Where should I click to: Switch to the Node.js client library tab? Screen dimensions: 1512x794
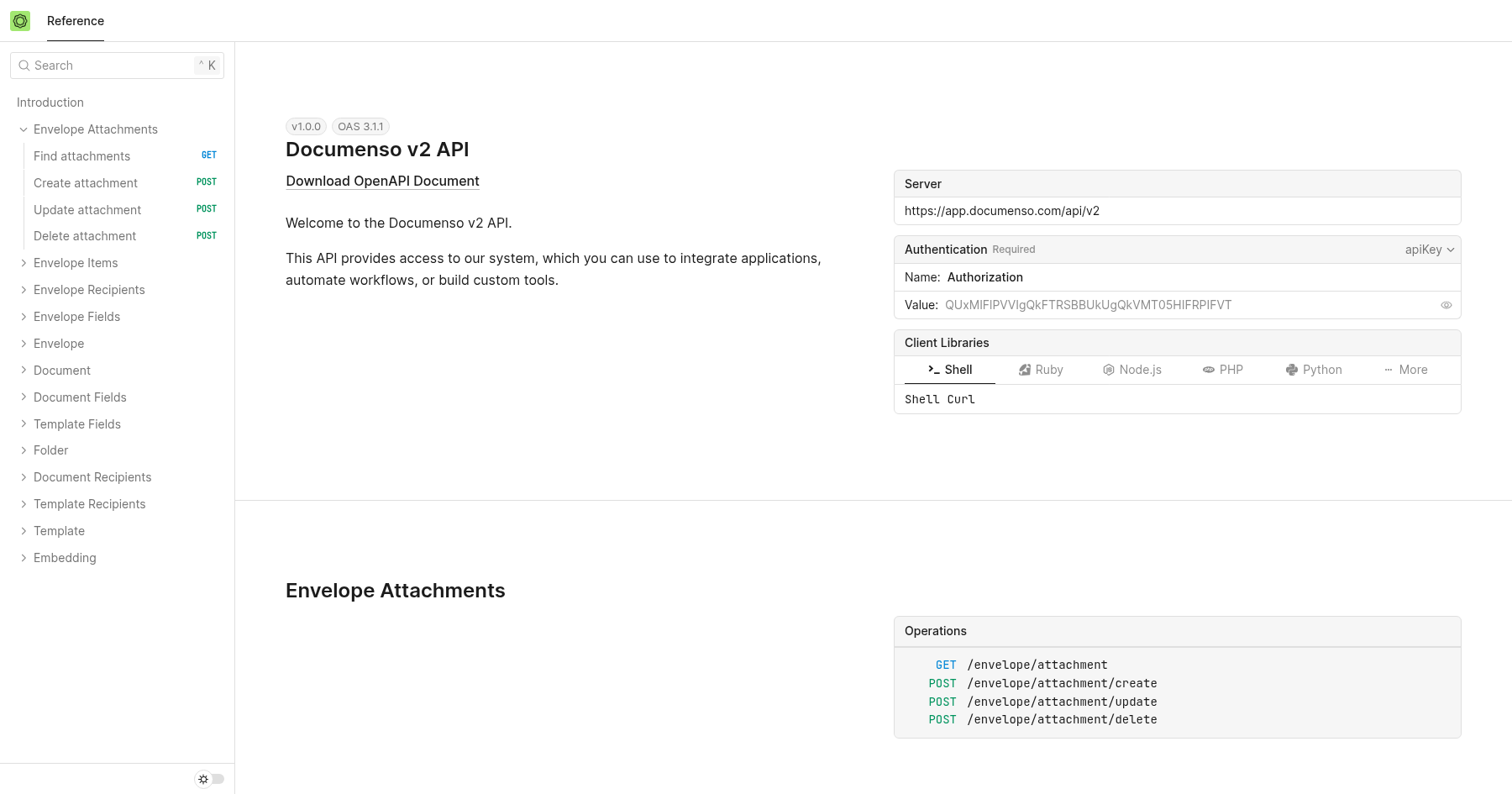pyautogui.click(x=1132, y=370)
